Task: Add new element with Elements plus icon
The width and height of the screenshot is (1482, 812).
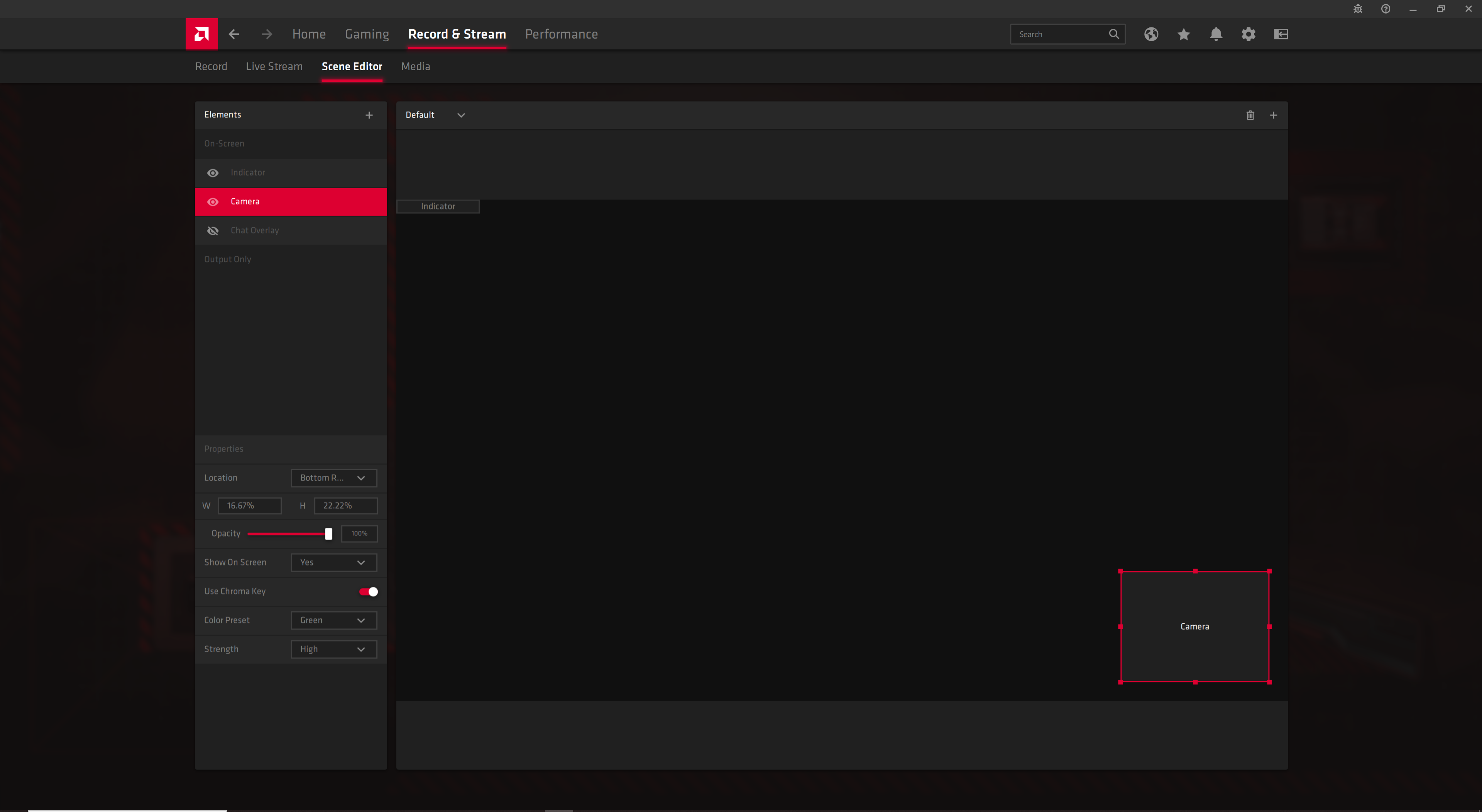Action: coord(369,115)
